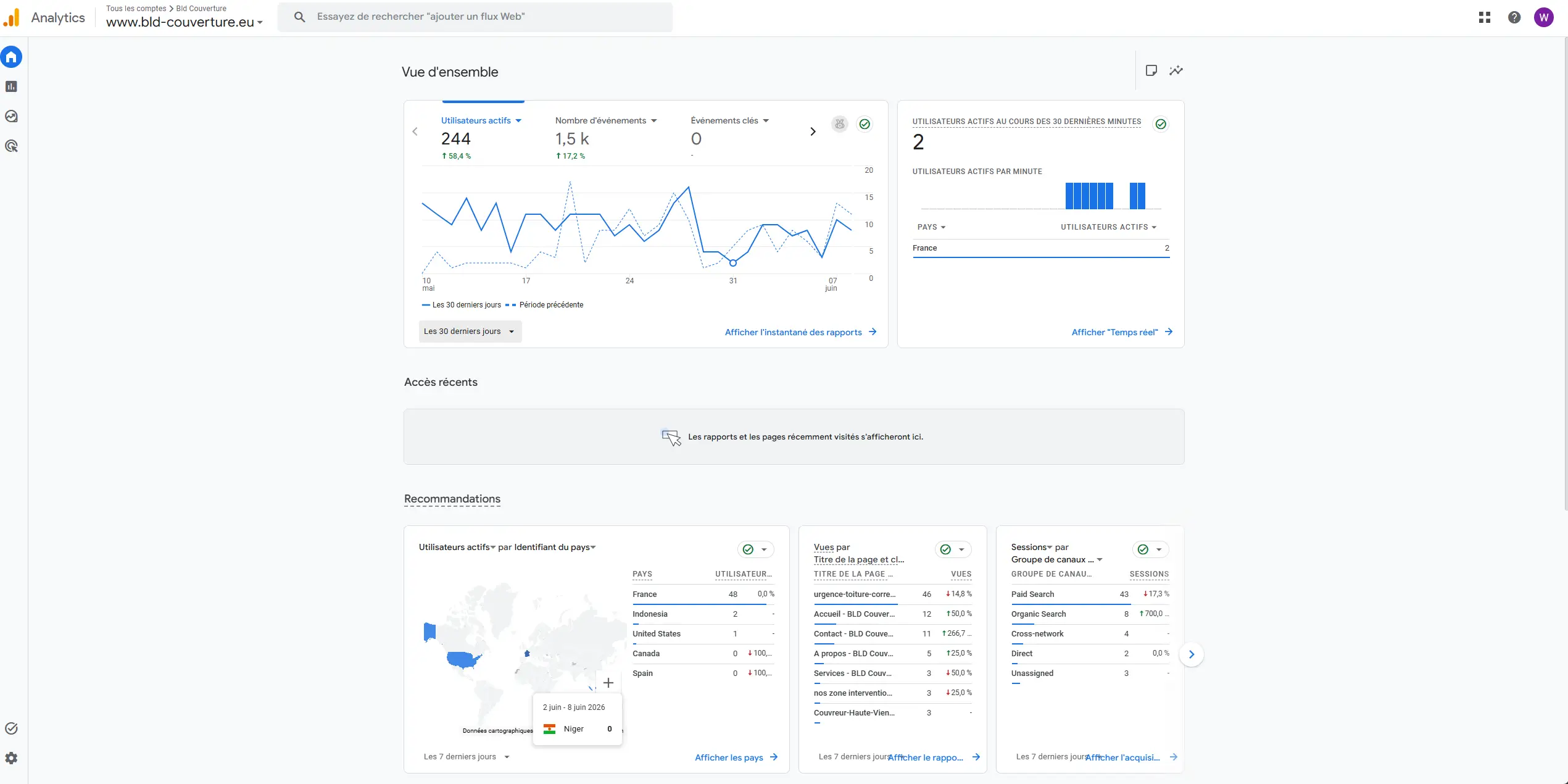Image resolution: width=1568 pixels, height=784 pixels.
Task: Zoom in on the map with plus button
Action: [608, 683]
